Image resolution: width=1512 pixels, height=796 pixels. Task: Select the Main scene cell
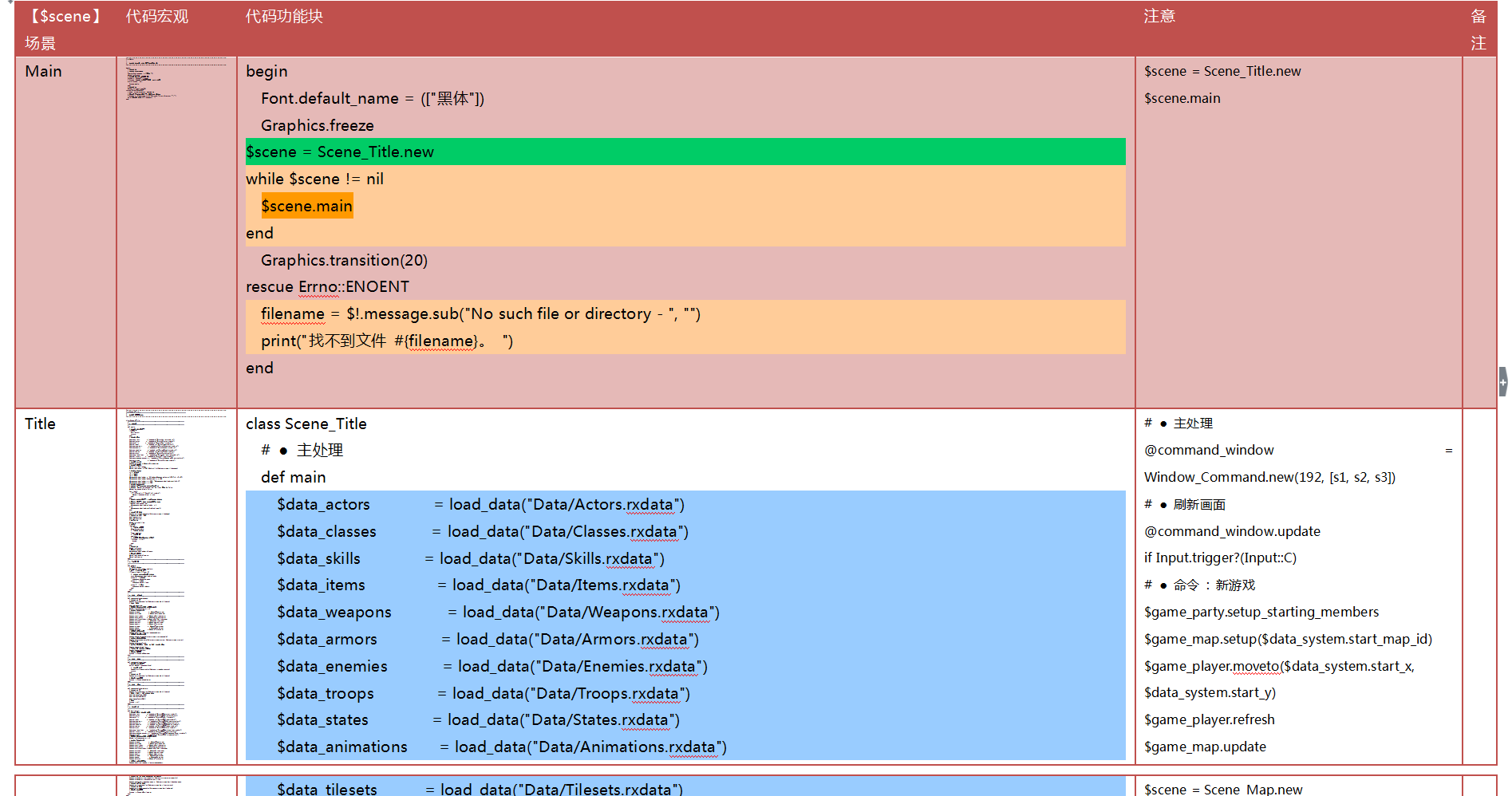click(x=65, y=232)
